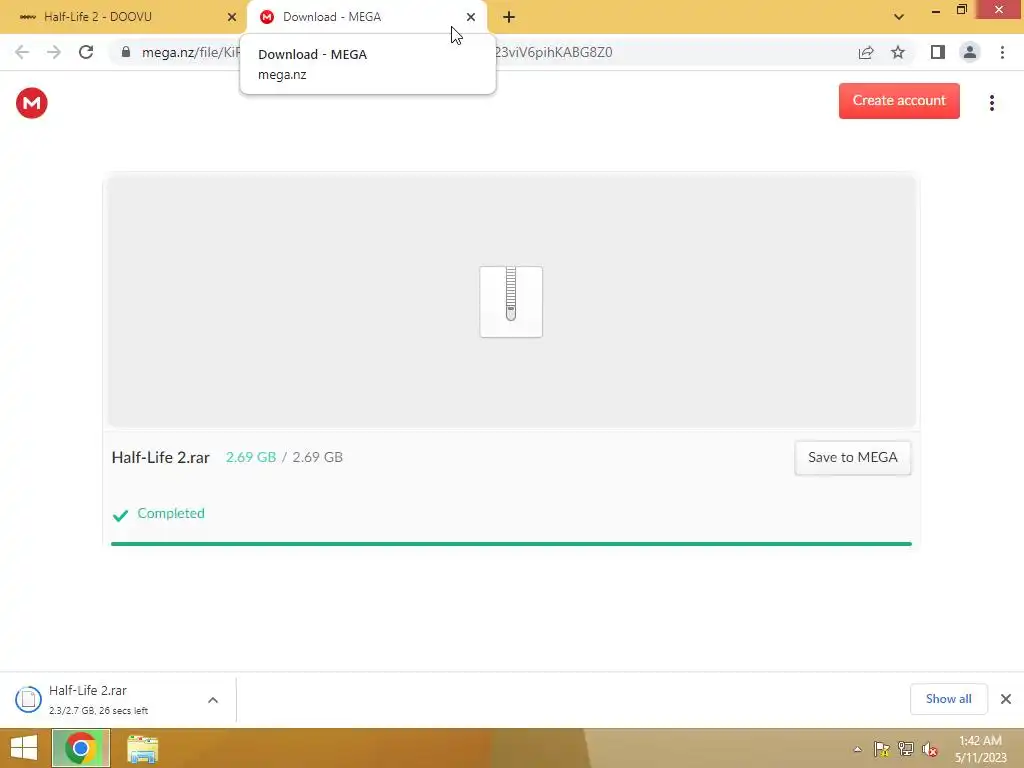Go forward to next page

(54, 52)
